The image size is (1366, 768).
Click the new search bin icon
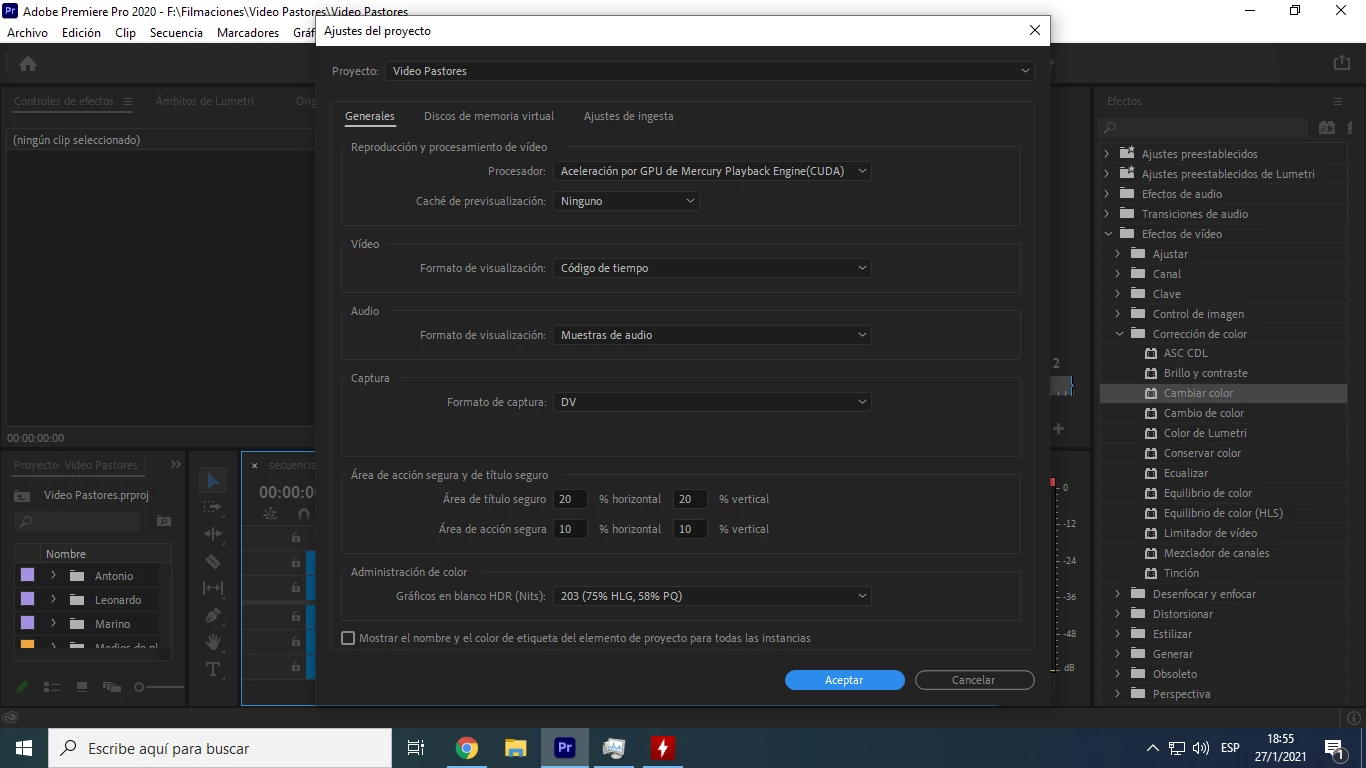tap(164, 521)
